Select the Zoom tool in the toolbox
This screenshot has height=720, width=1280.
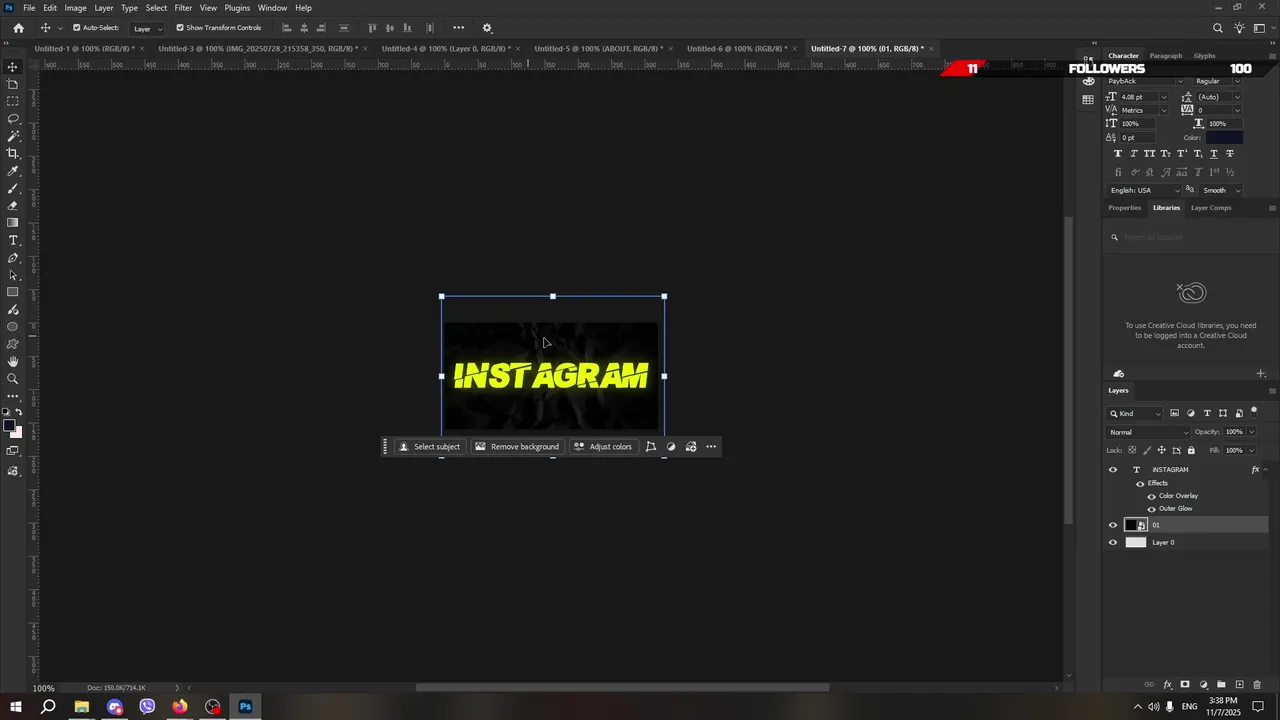click(13, 379)
